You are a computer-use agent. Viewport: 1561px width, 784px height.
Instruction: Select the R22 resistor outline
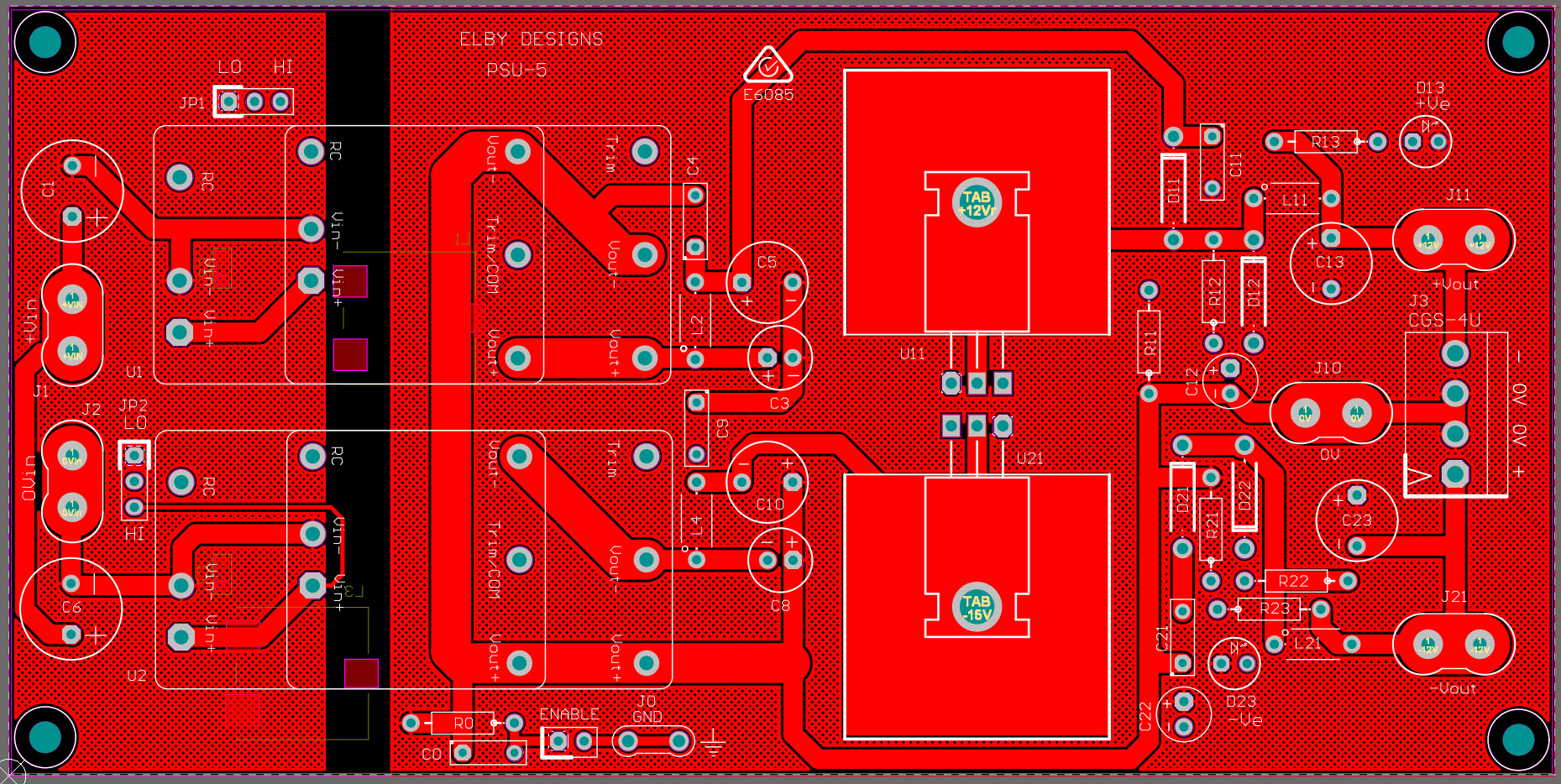[x=1293, y=581]
